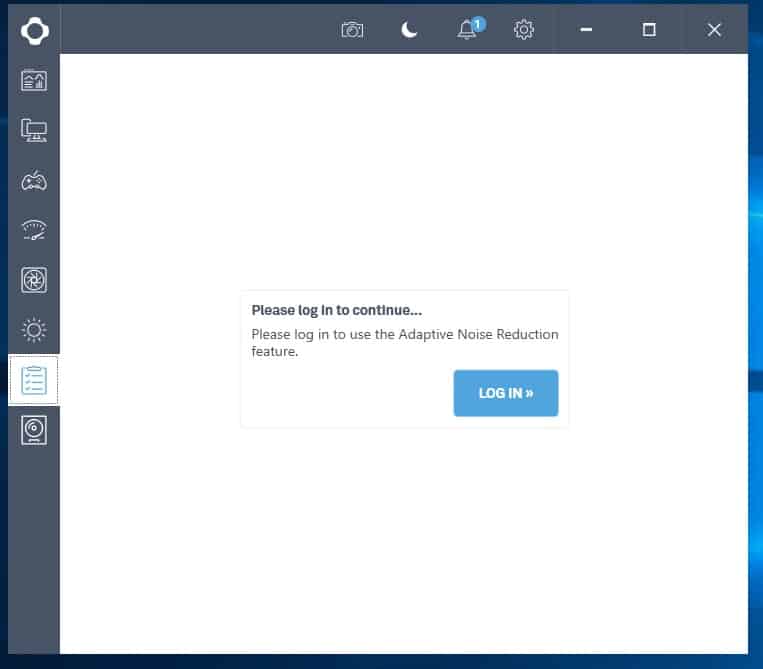The image size is (763, 669).
Task: Open the overclocking gauge sidebar icon
Action: click(x=34, y=230)
